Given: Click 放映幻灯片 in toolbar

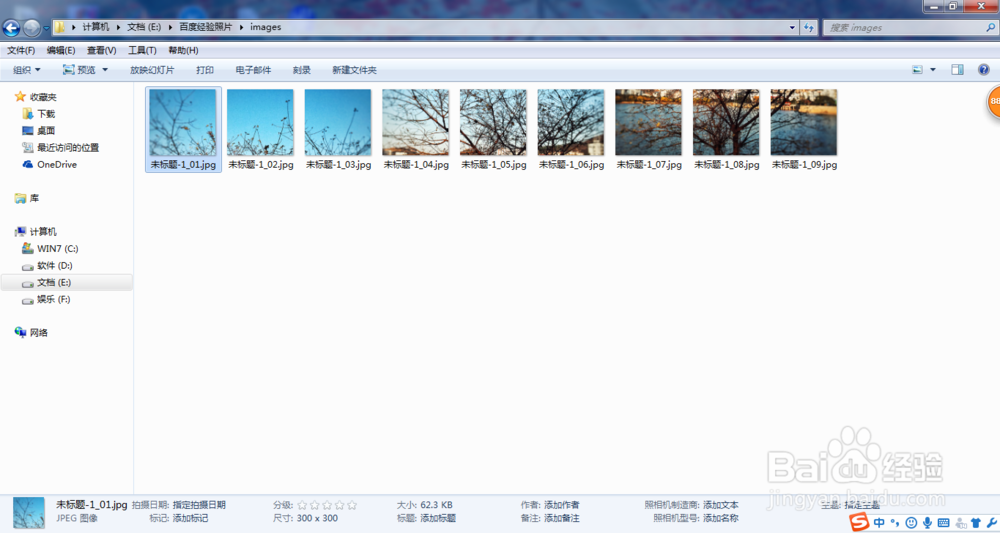Looking at the screenshot, I should coord(152,70).
